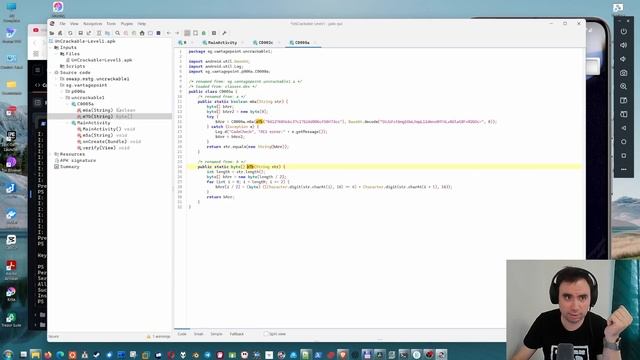Click the Text search magnifier icon
The image size is (640, 360).
coord(118,33)
